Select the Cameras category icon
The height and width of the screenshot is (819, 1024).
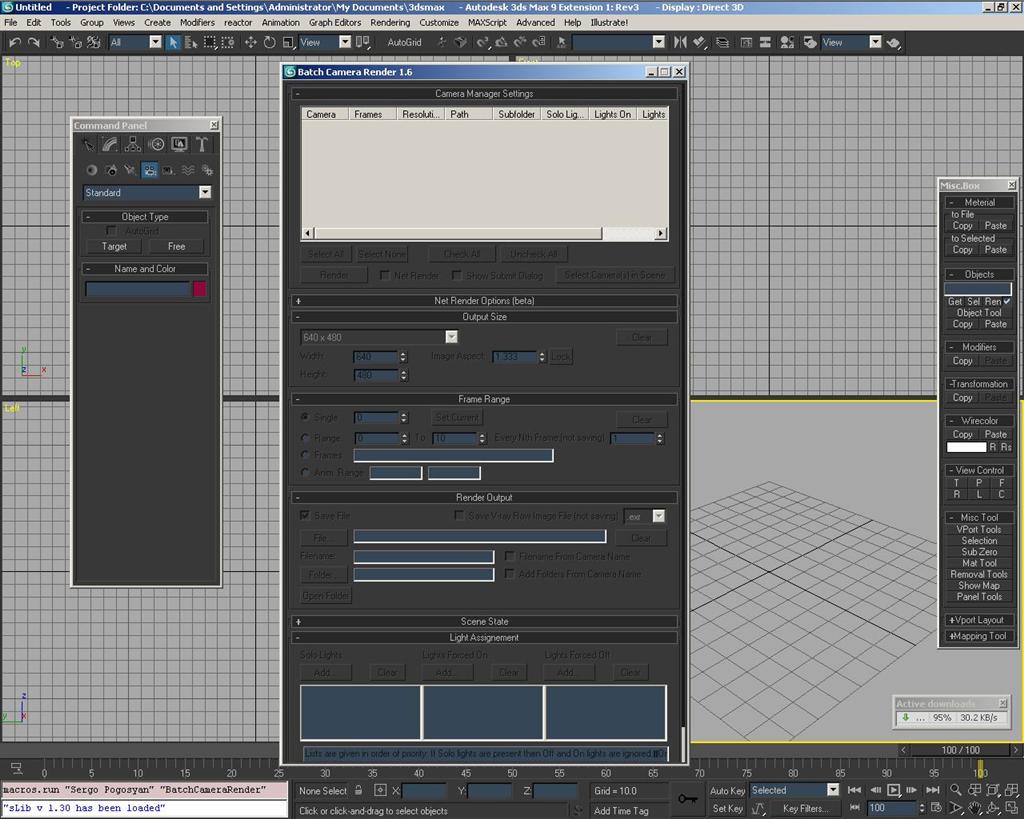tap(150, 170)
